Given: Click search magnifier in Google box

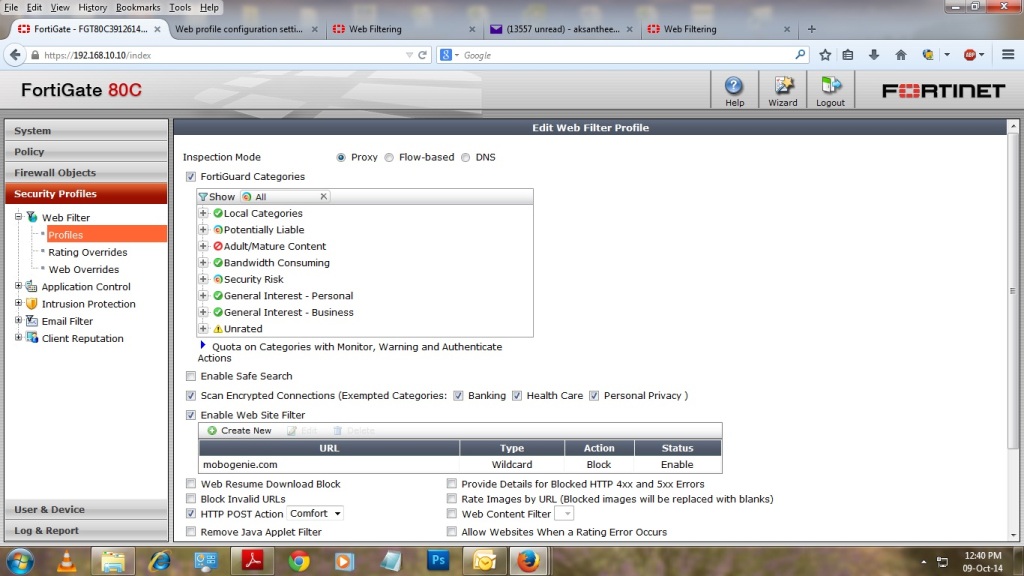Looking at the screenshot, I should click(800, 55).
